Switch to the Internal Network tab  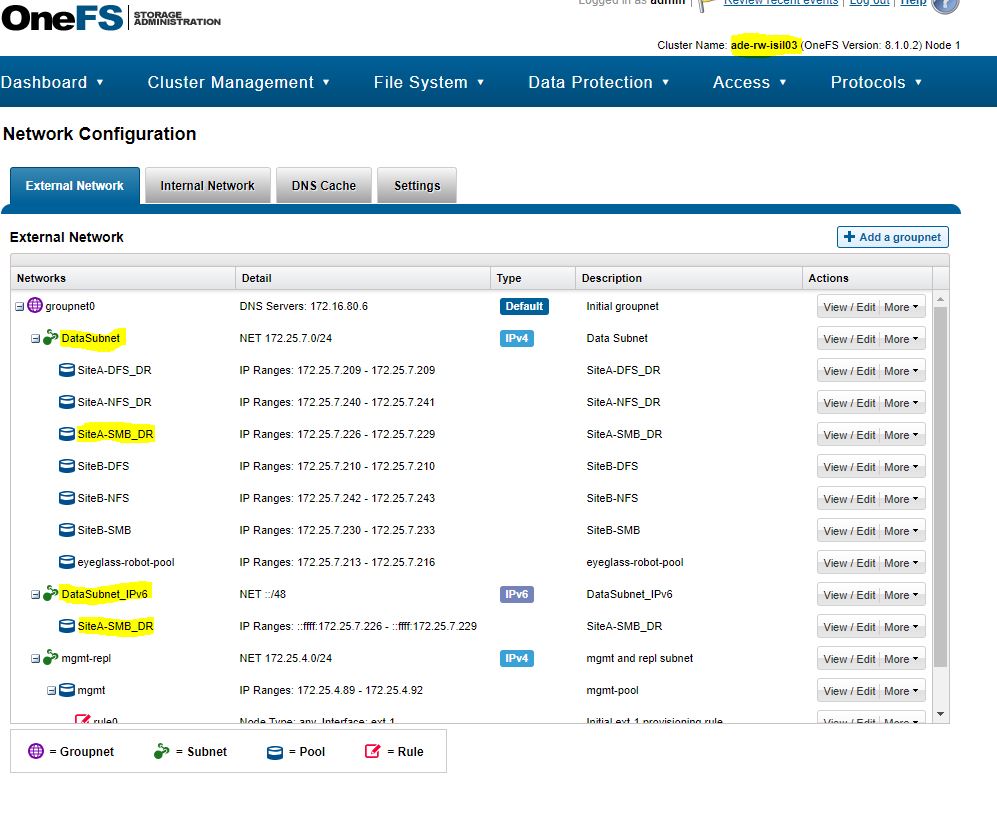pyautogui.click(x=207, y=186)
